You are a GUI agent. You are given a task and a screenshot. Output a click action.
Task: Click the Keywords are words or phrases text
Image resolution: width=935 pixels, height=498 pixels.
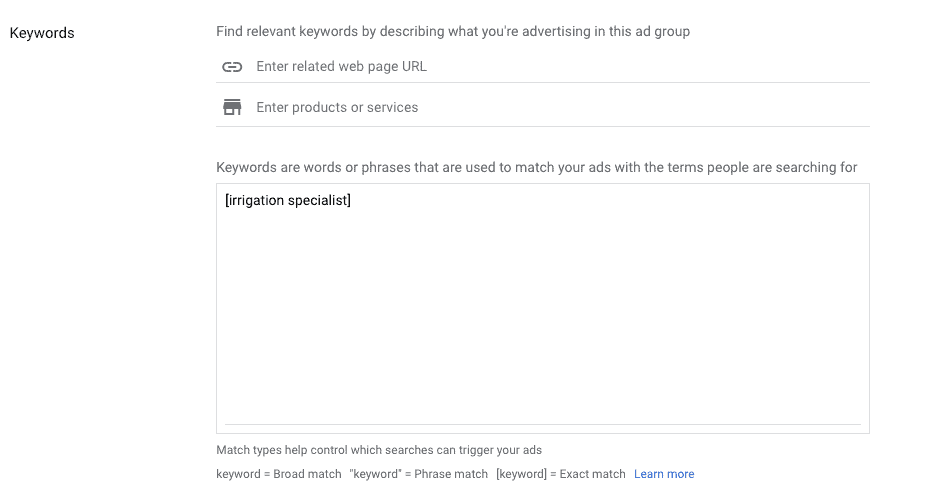coord(536,168)
